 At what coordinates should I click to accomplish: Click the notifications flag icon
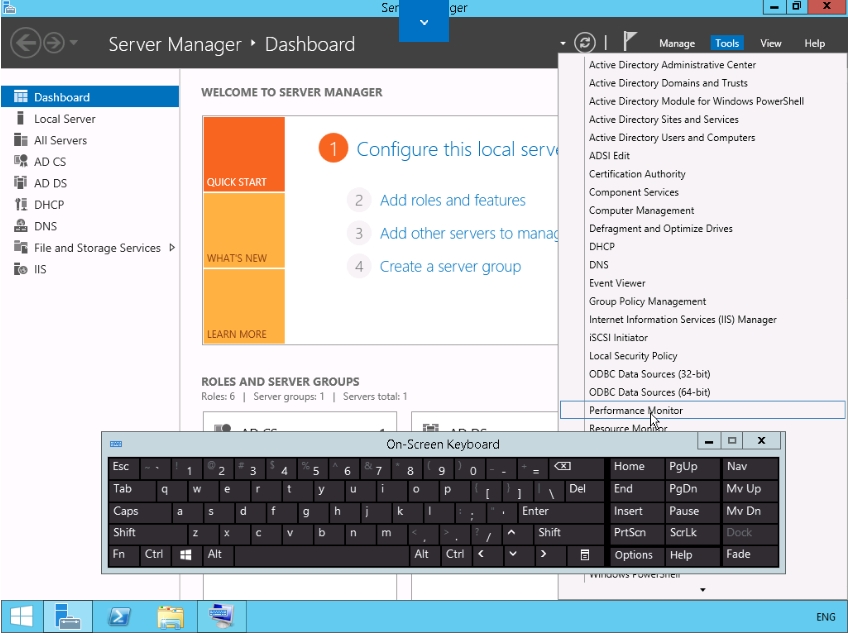click(x=630, y=43)
